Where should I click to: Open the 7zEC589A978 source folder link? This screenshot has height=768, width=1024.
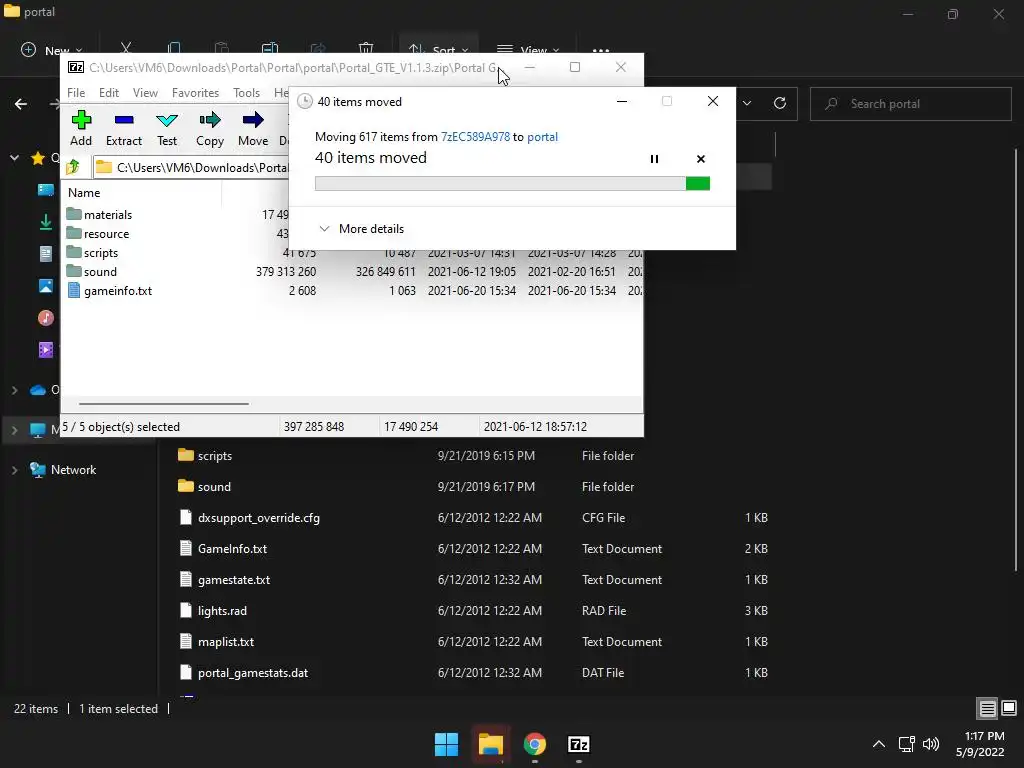(x=475, y=136)
